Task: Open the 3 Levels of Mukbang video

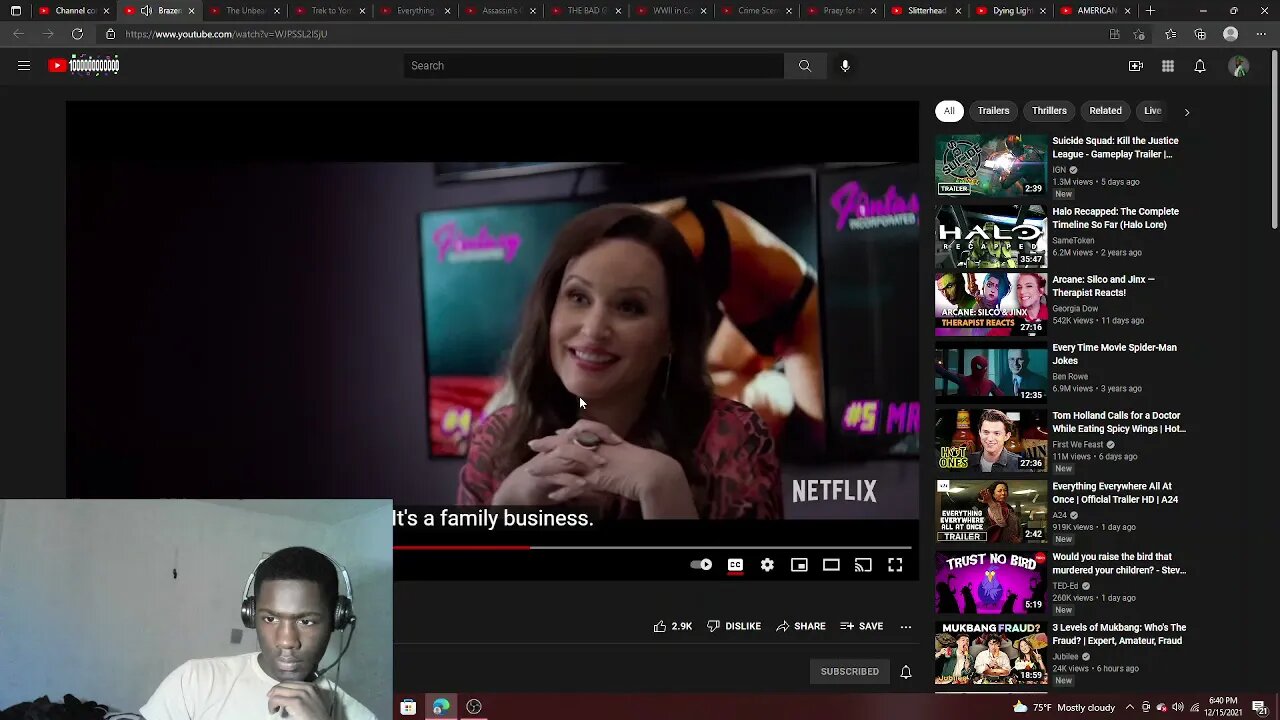Action: point(1119,634)
